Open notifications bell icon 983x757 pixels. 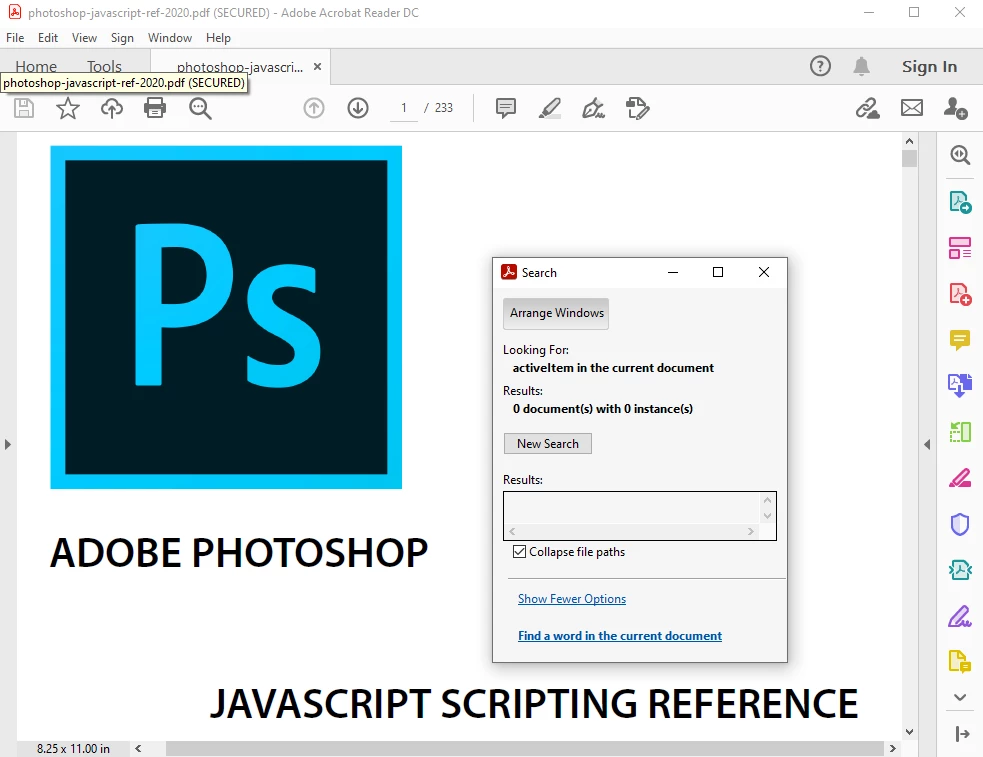tap(861, 66)
